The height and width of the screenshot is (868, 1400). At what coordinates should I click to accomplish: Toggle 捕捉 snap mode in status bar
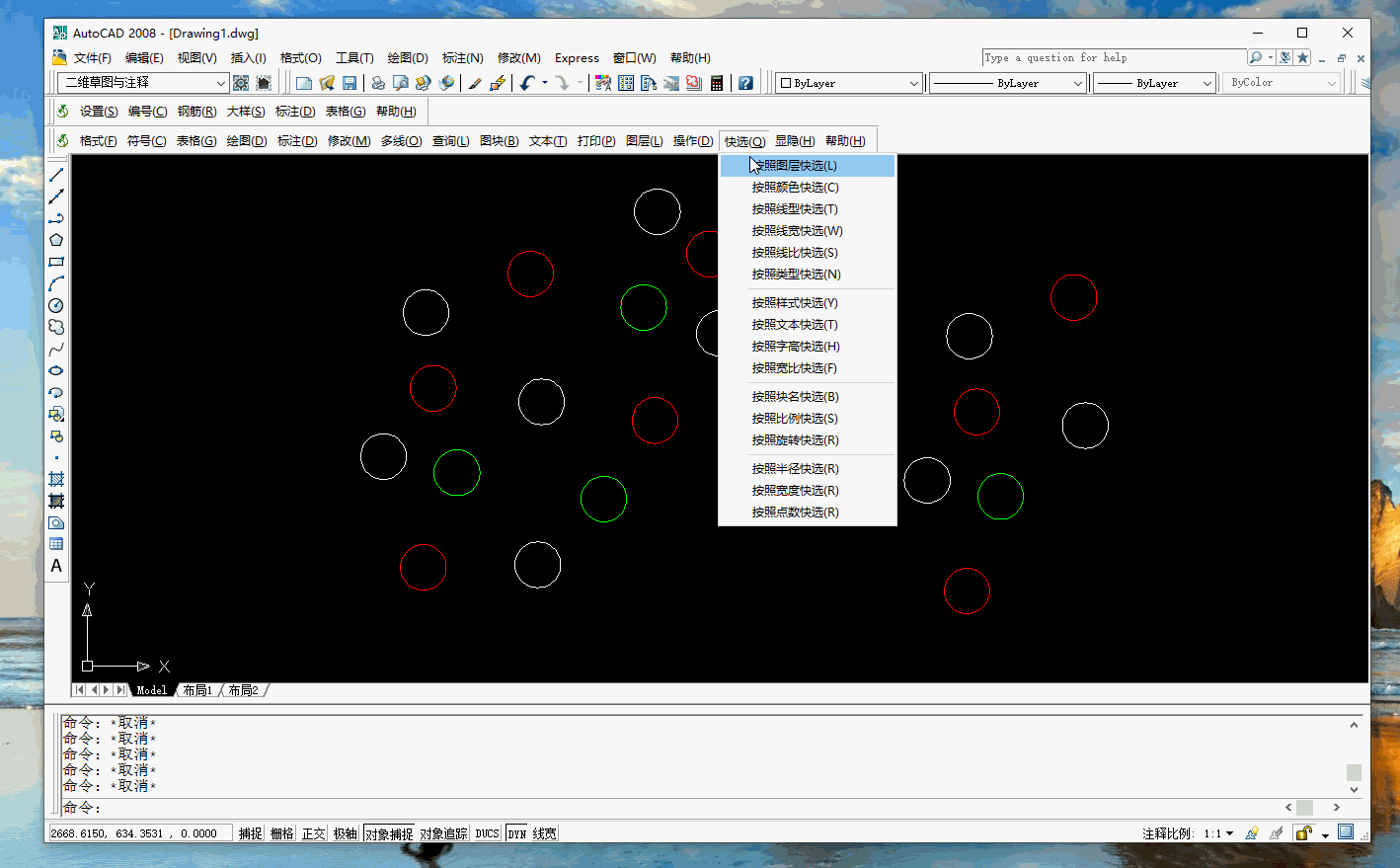(251, 833)
